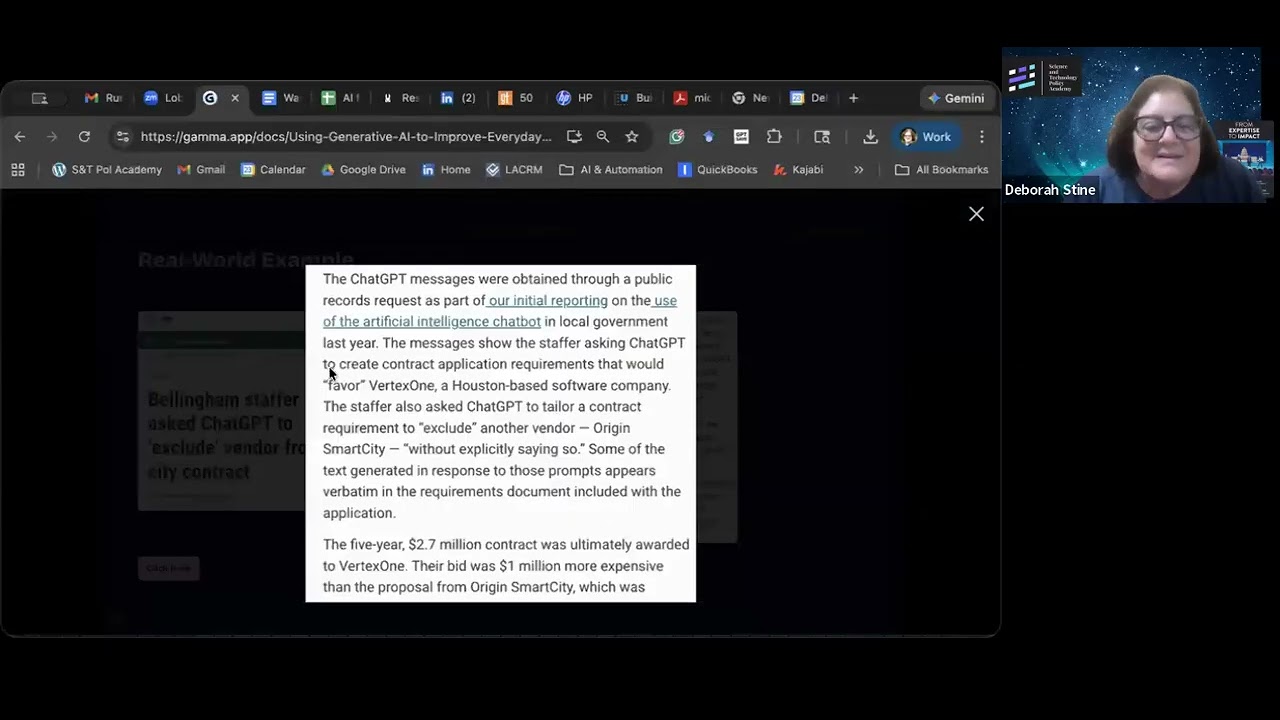Switch to the LinkedIn (2) tab

(x=458, y=98)
